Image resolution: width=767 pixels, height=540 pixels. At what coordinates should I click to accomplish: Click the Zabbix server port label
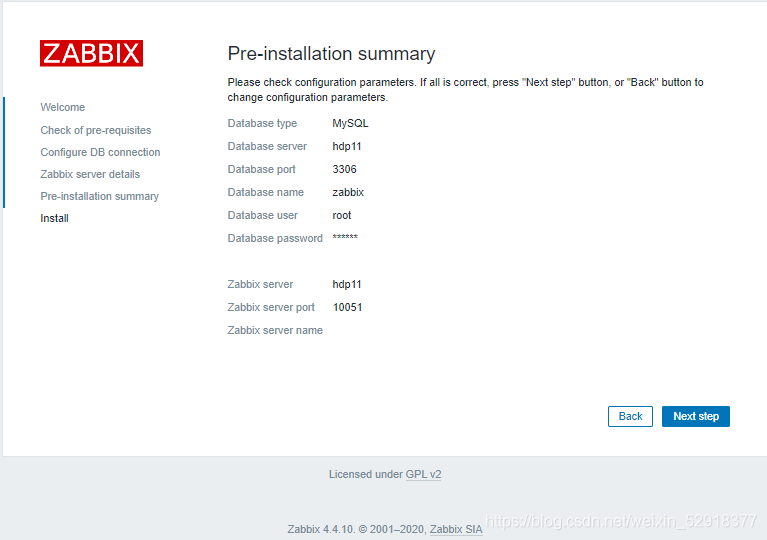tap(271, 307)
